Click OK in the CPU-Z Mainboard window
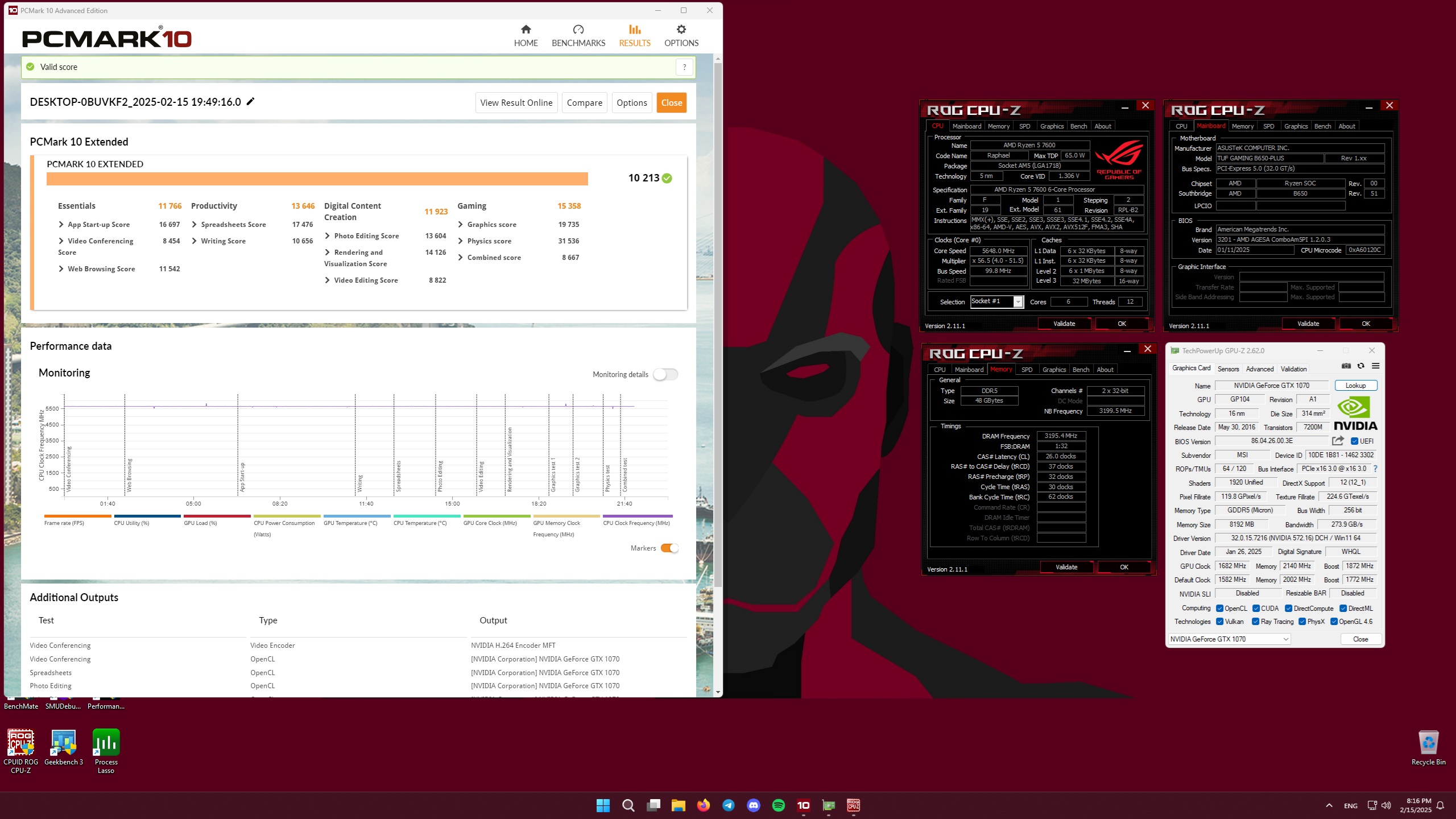 tap(1366, 324)
